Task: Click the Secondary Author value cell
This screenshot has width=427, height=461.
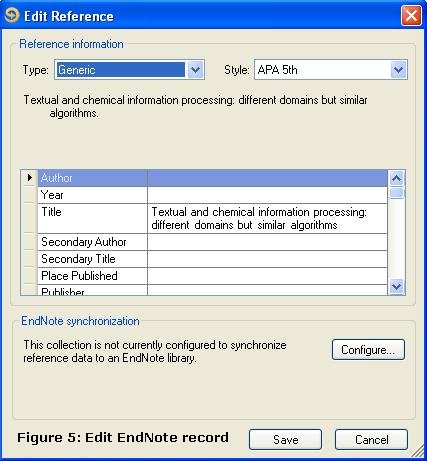Action: point(267,242)
